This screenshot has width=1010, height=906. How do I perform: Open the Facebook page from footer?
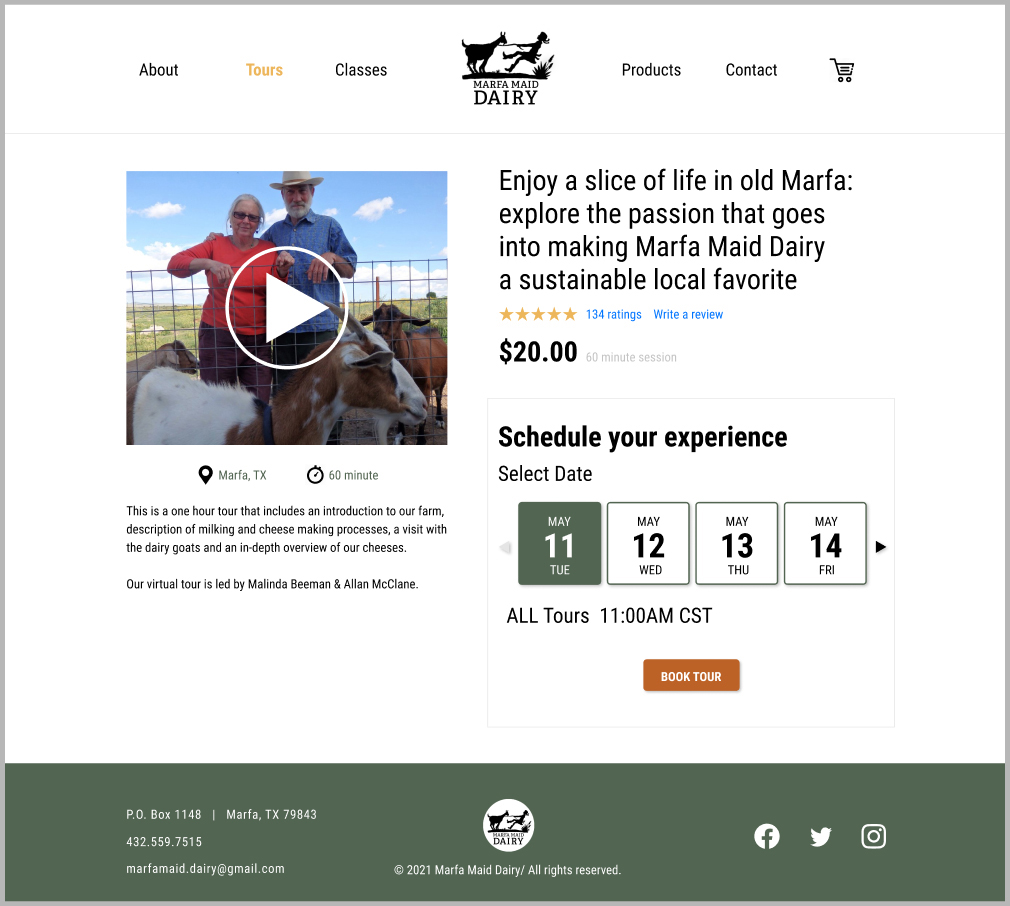click(x=767, y=836)
